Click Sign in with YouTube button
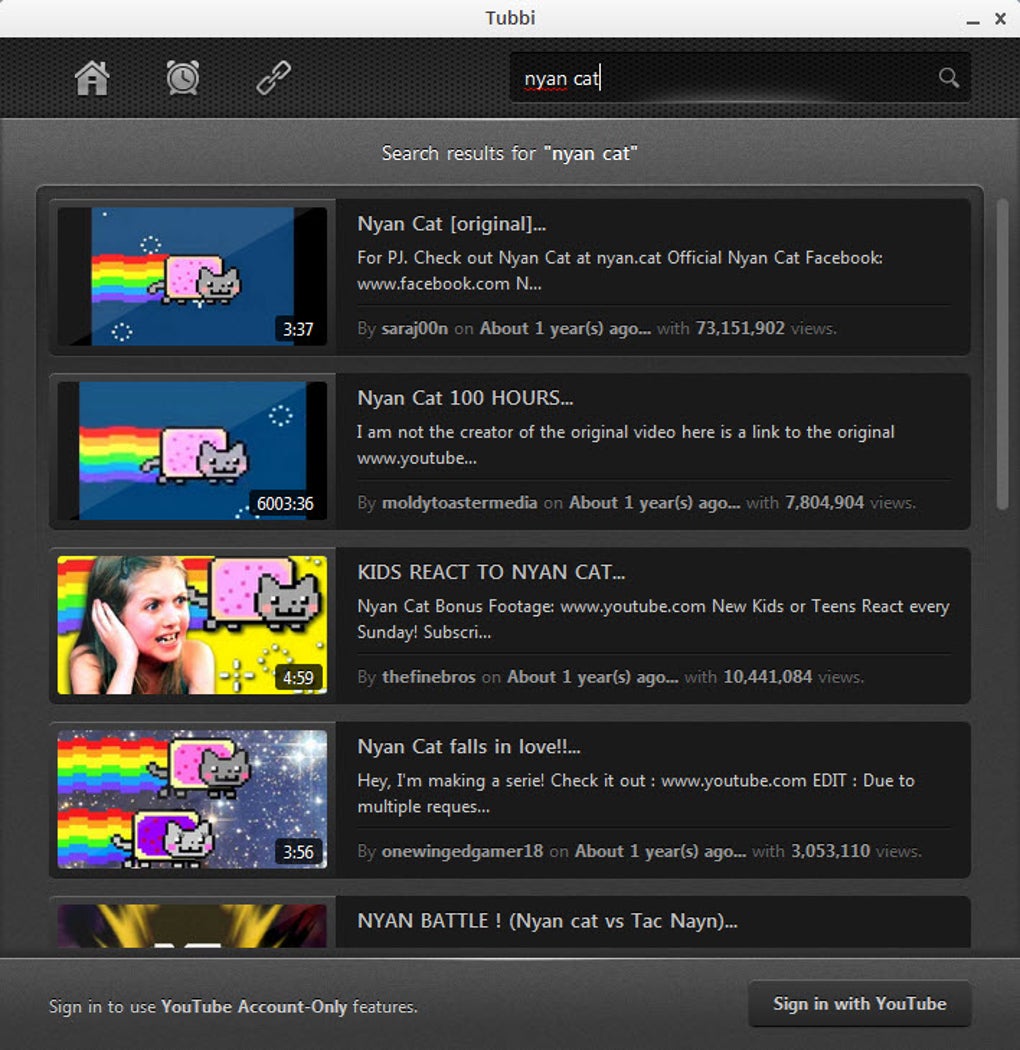Screen dimensions: 1020x1050 point(860,1004)
